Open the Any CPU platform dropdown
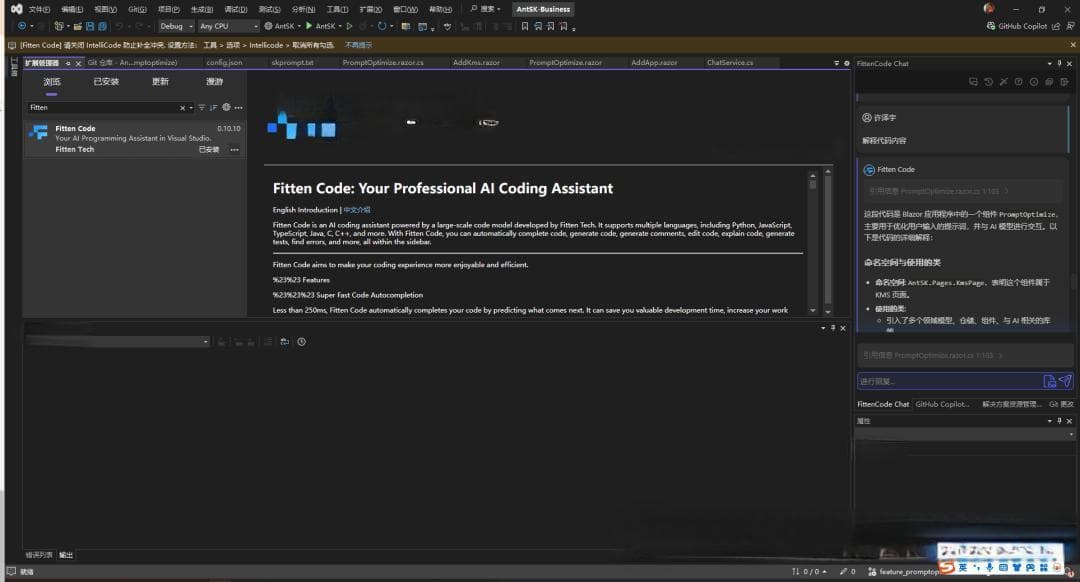1080x582 pixels. point(228,26)
